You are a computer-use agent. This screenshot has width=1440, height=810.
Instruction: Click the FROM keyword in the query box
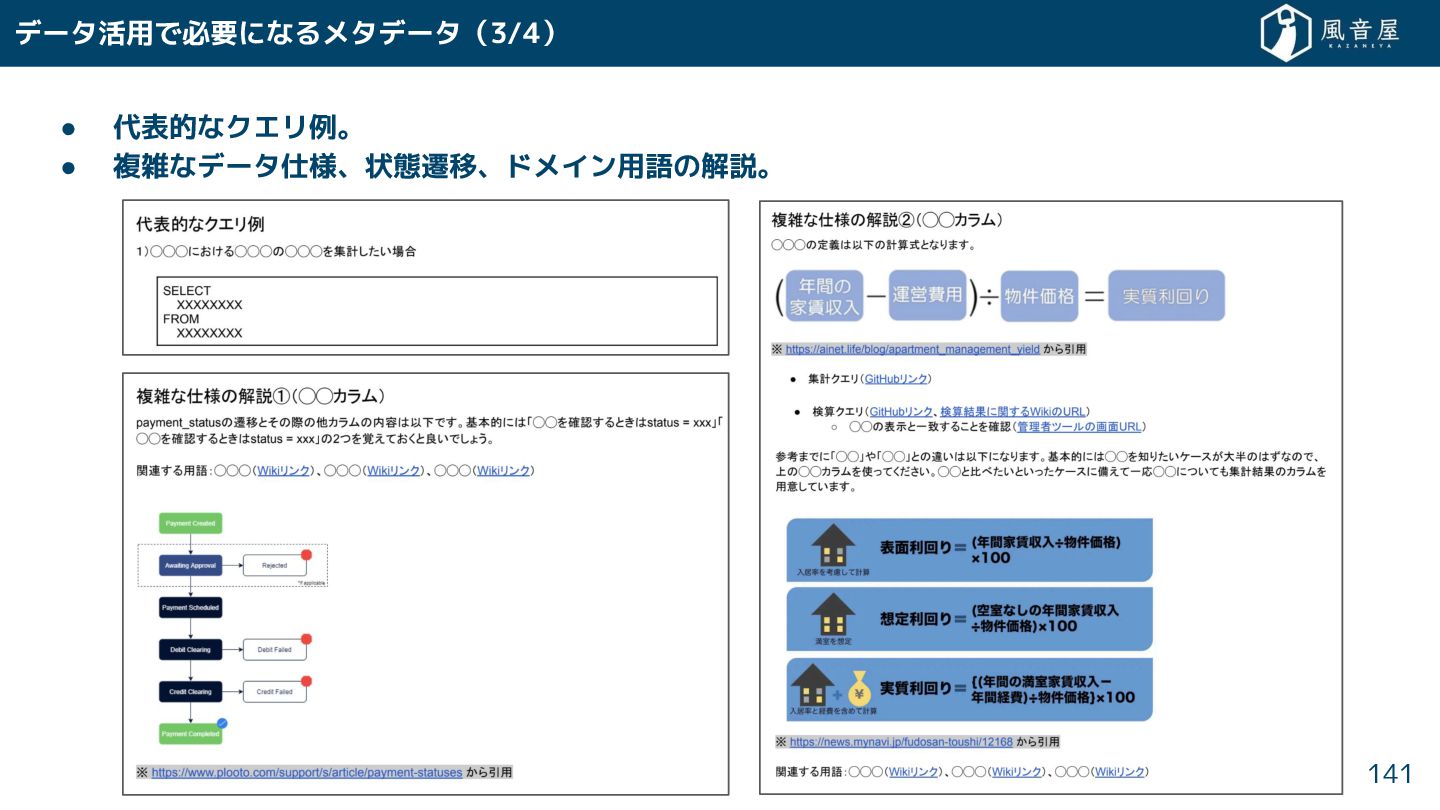pyautogui.click(x=181, y=319)
